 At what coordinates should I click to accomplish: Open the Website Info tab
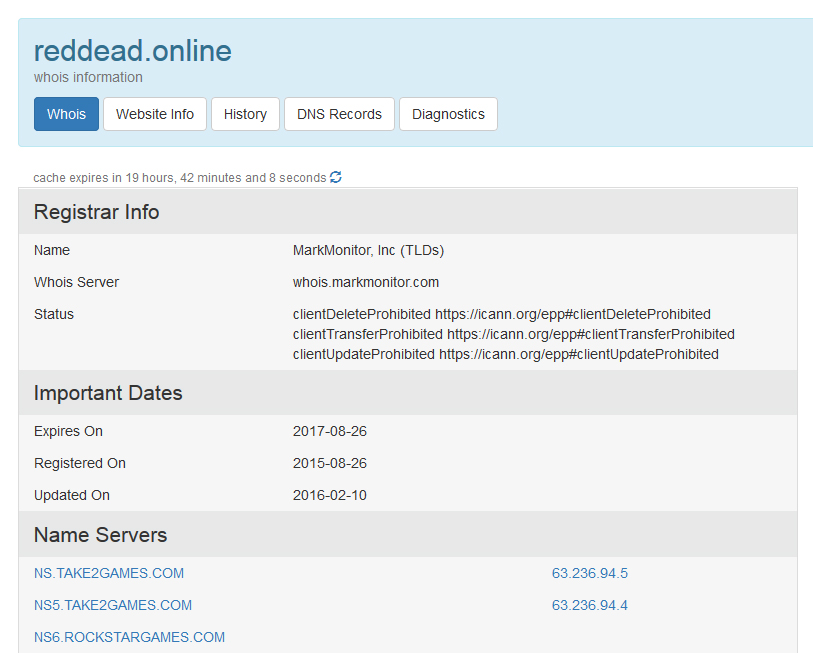point(155,114)
